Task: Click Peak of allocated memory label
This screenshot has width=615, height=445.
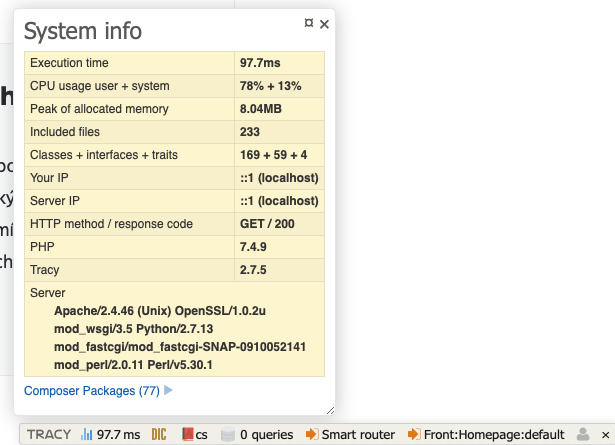Action: 99,109
